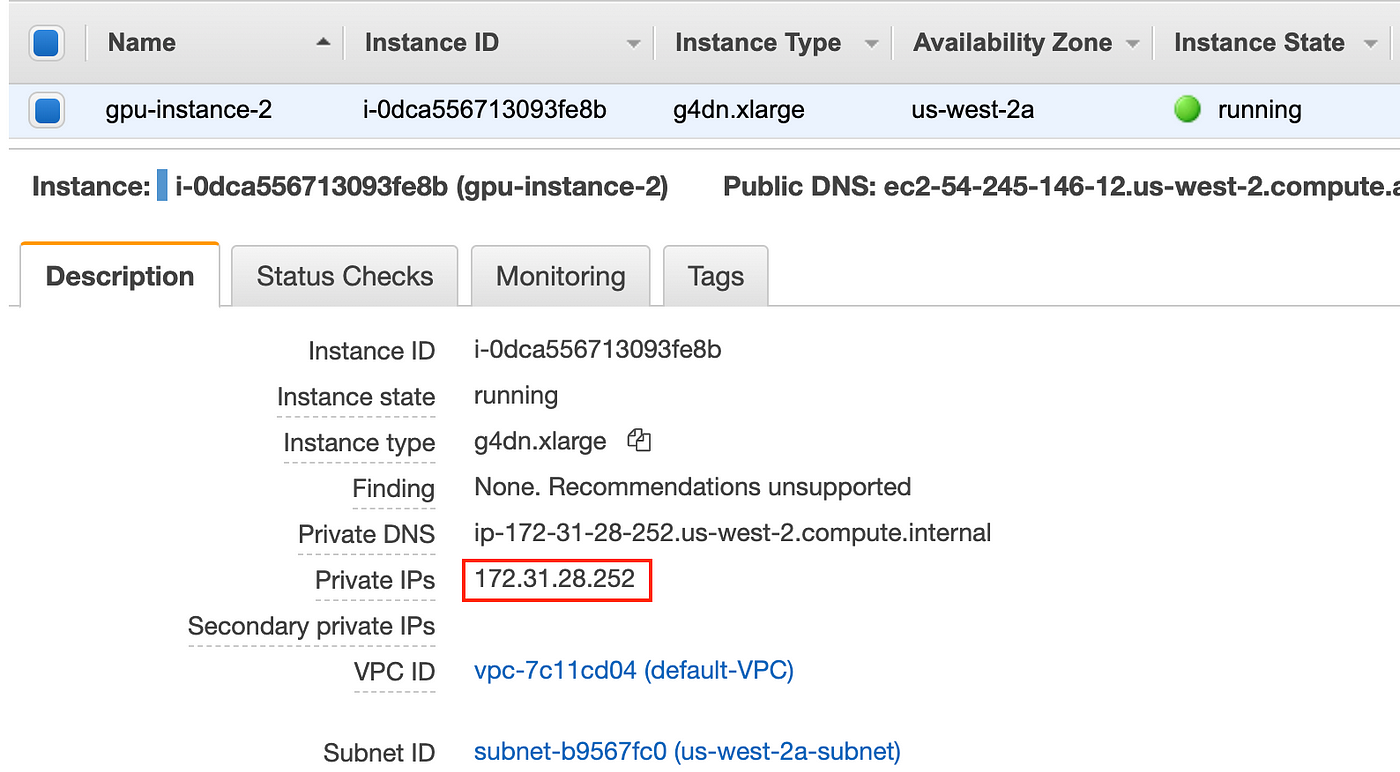Viewport: 1400px width, 772px height.
Task: Click running text in table row
Action: click(1260, 110)
